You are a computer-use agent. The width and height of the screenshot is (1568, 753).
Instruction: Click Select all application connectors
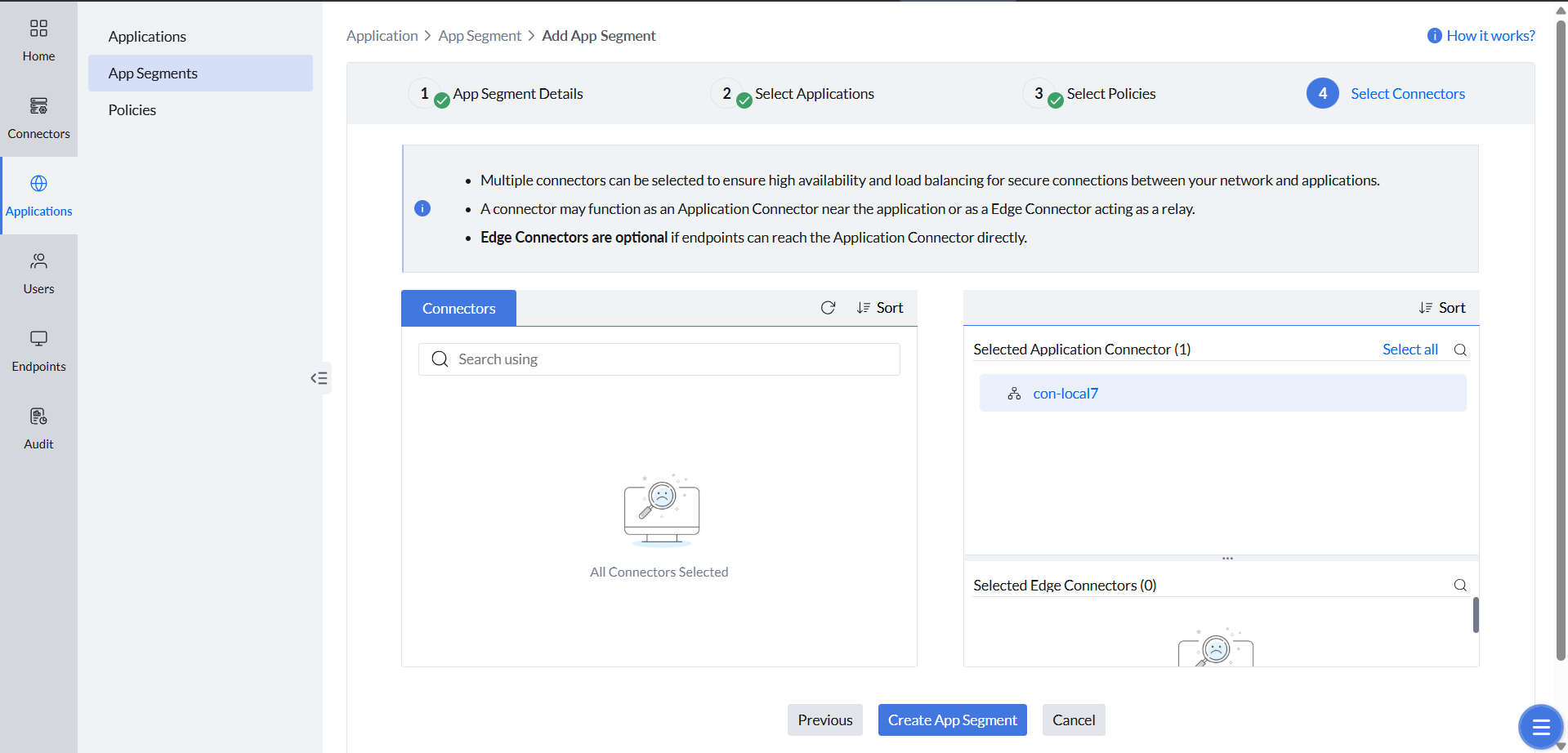[1409, 350]
